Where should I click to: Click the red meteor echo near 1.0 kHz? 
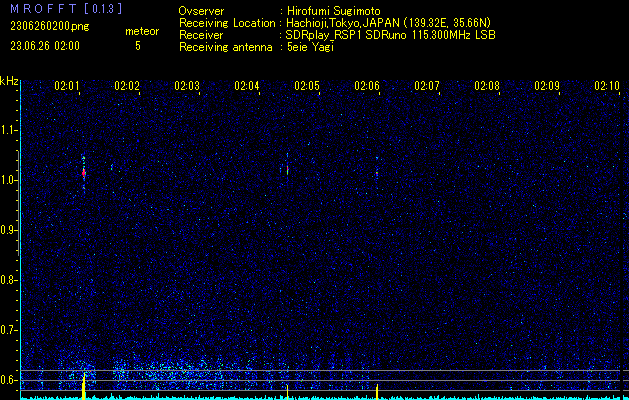click(84, 172)
